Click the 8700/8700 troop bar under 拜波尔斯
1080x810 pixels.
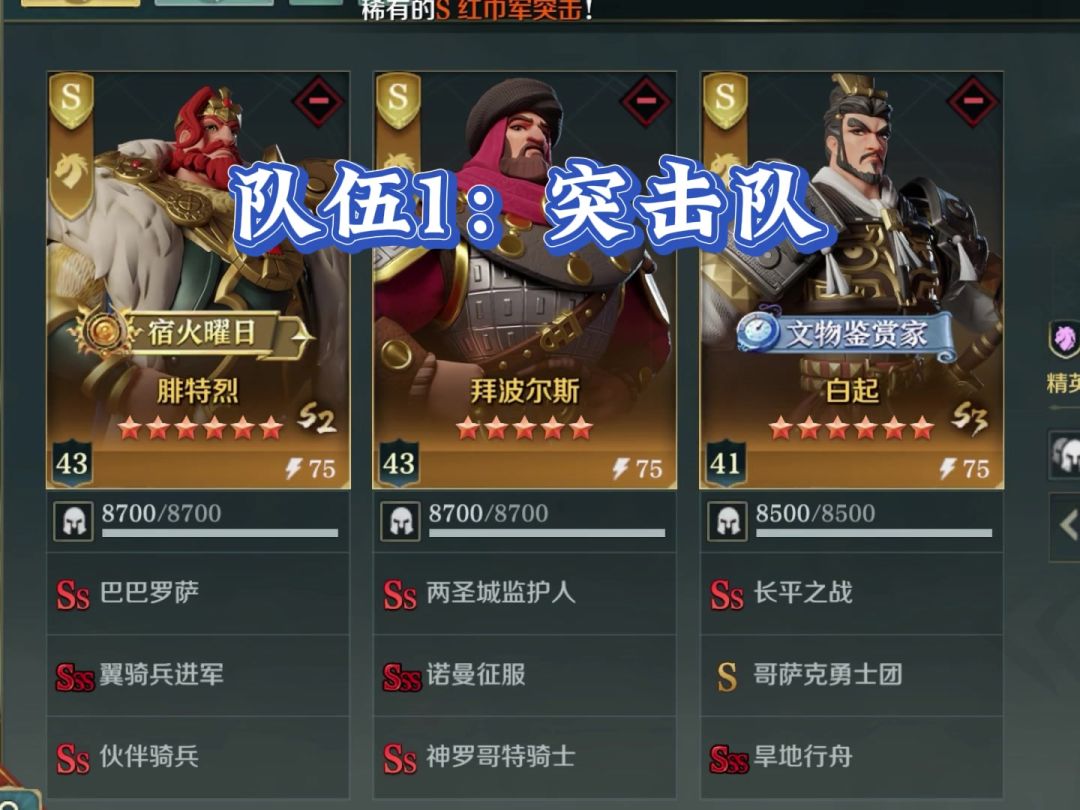[x=547, y=521]
